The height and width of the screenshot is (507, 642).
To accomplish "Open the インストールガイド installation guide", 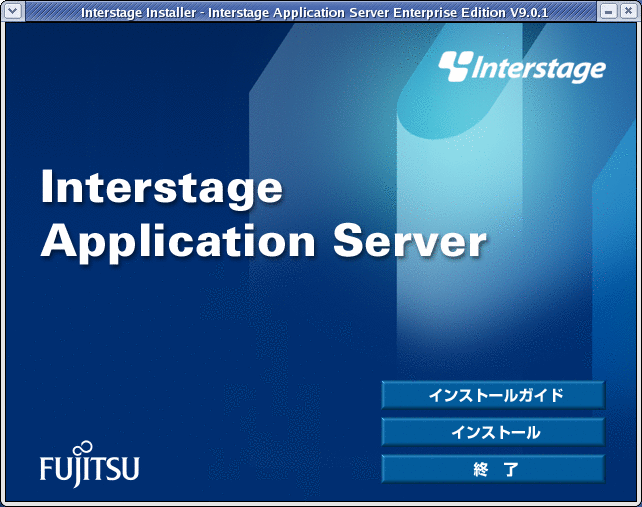I will (x=493, y=395).
